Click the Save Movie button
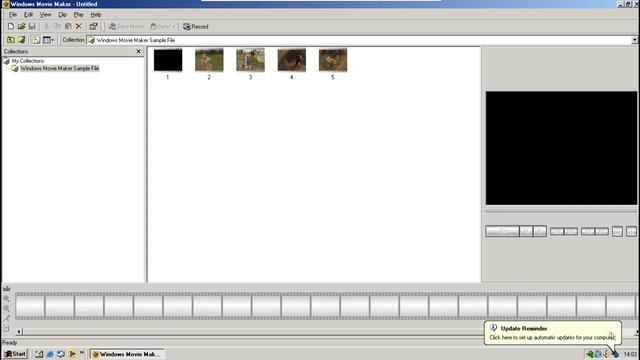 point(127,27)
